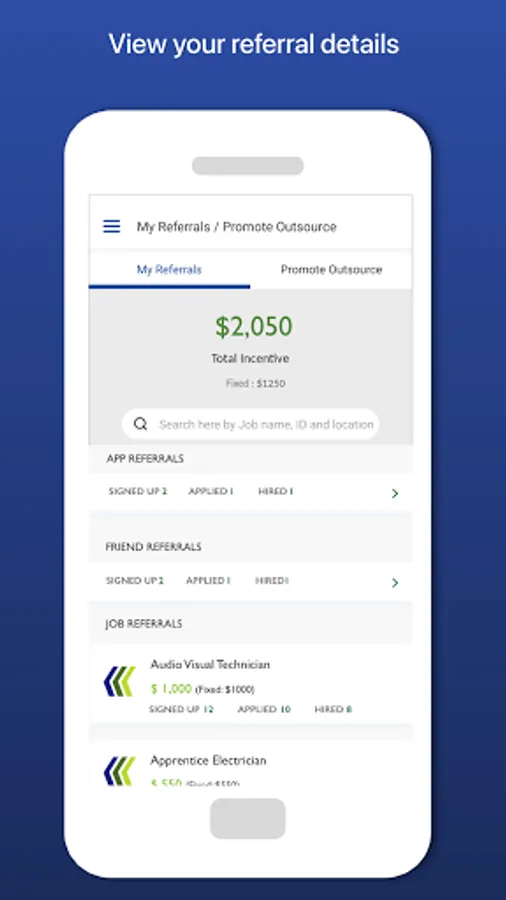Select SIGNED UP count under Friend Referrals
The width and height of the screenshot is (506, 900).
pos(135,580)
